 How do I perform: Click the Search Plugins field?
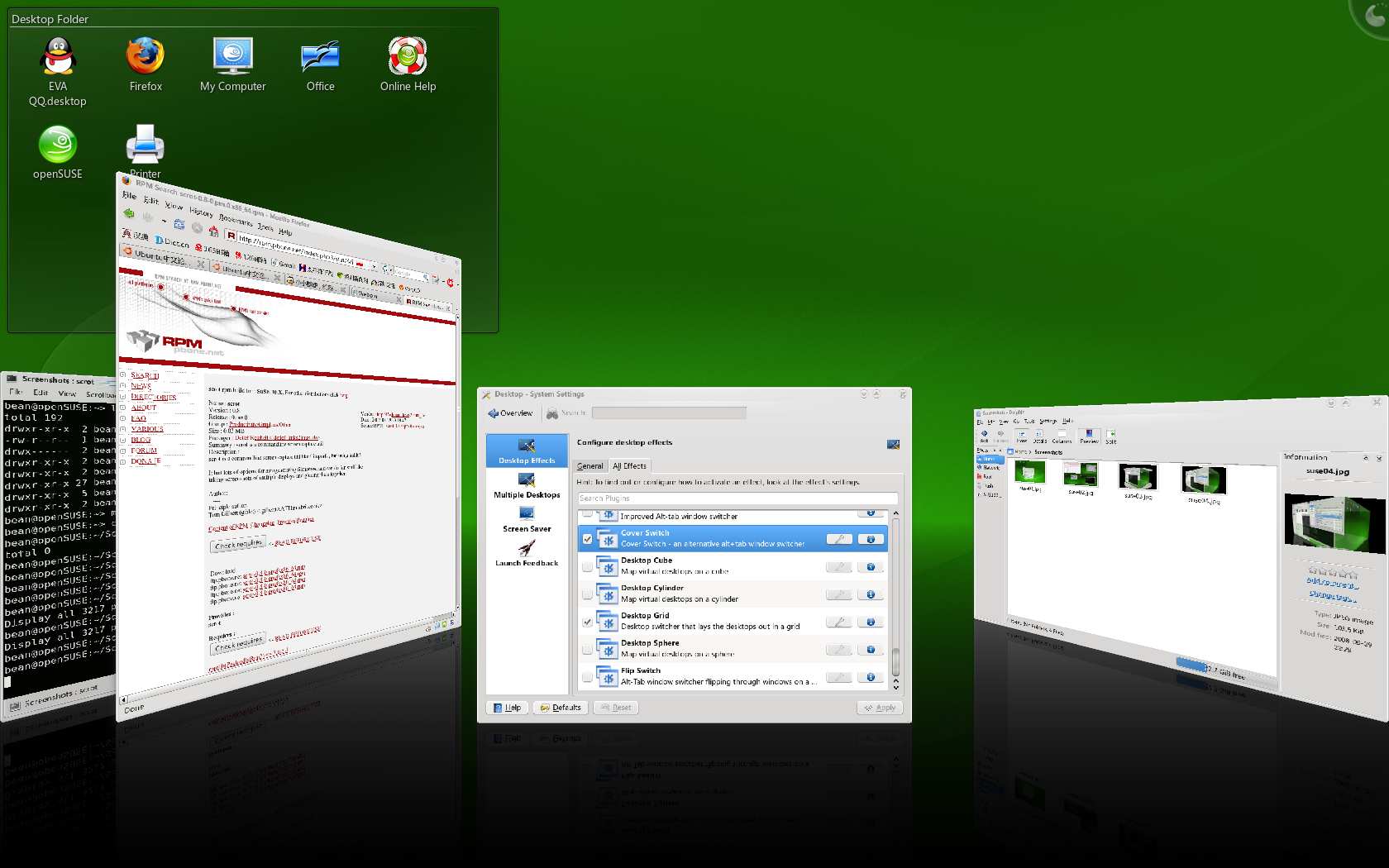click(x=737, y=498)
